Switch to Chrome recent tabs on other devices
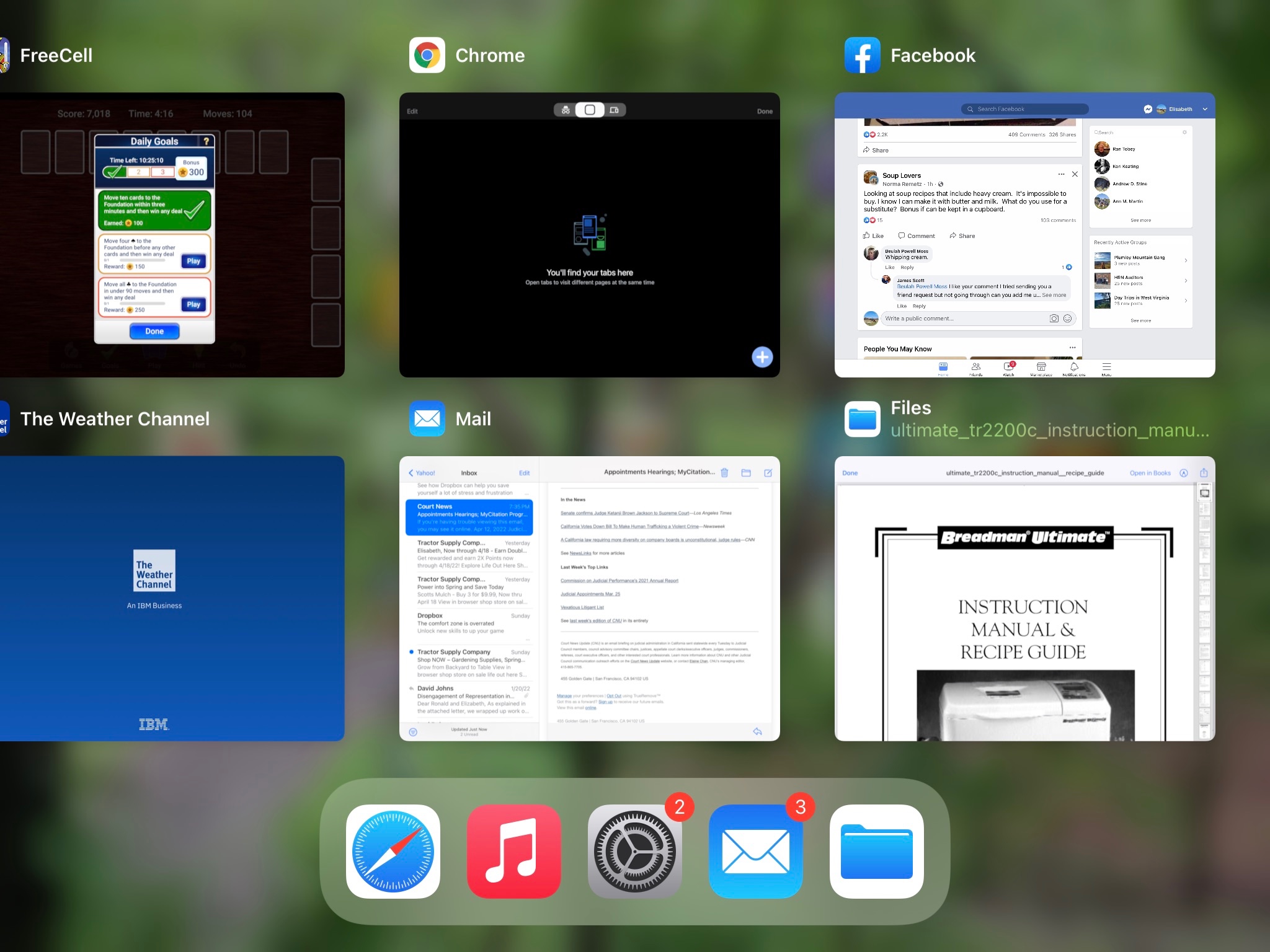This screenshot has width=1270, height=952. click(614, 110)
